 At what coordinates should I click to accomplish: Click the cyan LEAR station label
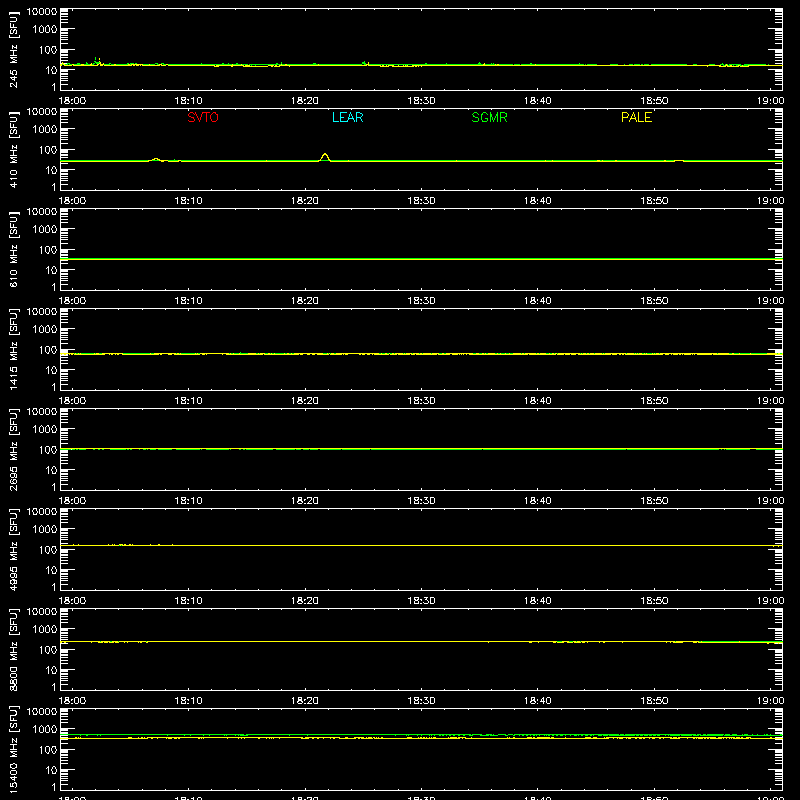[x=347, y=117]
